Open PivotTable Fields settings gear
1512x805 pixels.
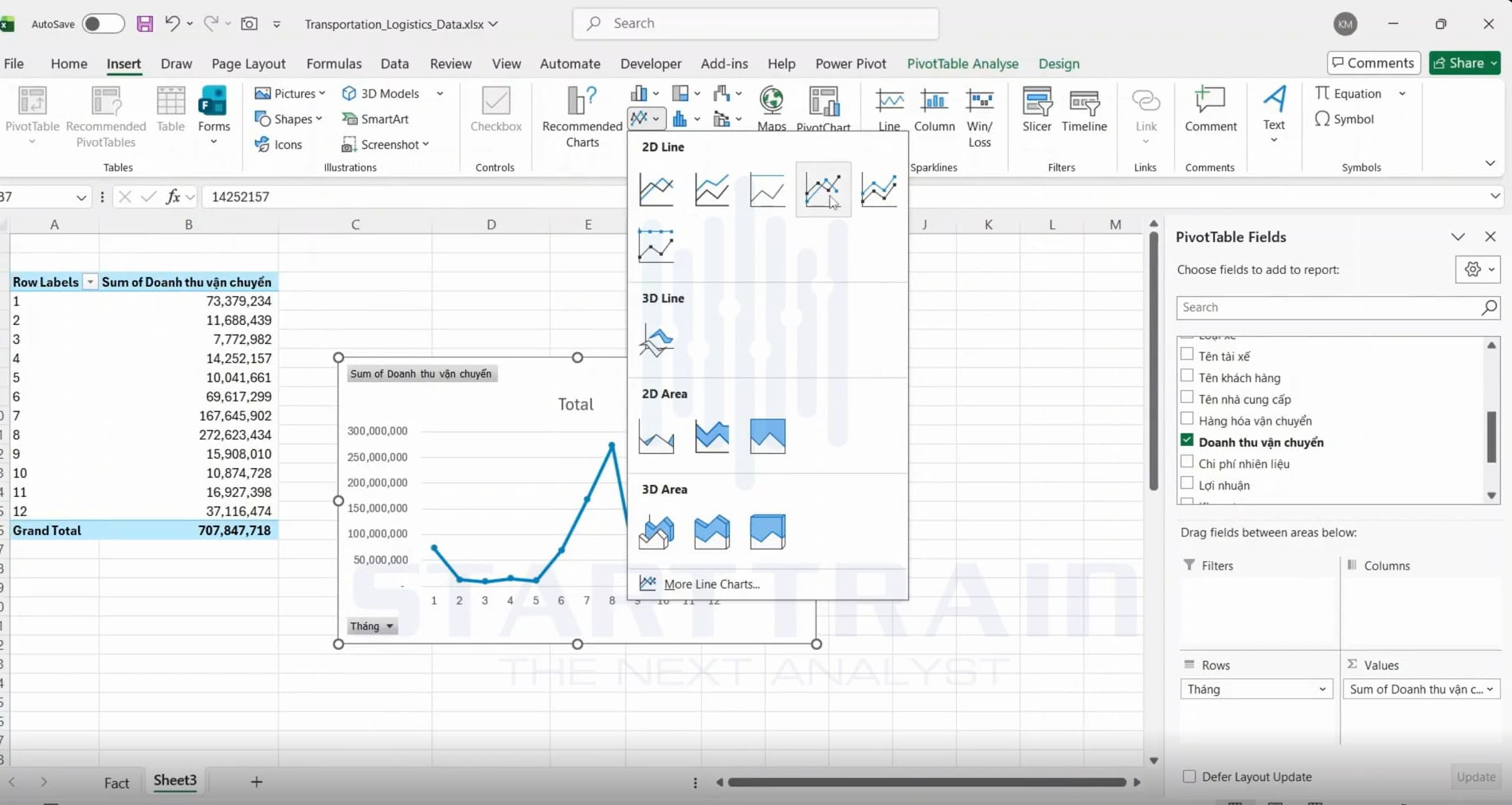coord(1478,269)
